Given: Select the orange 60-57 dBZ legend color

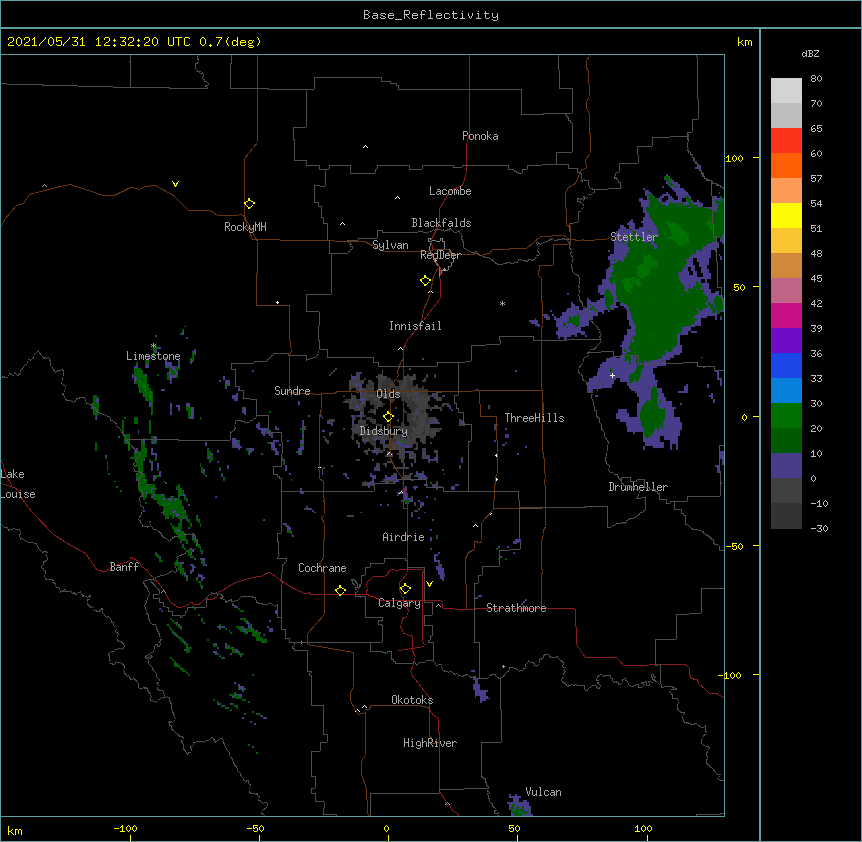Looking at the screenshot, I should point(786,165).
